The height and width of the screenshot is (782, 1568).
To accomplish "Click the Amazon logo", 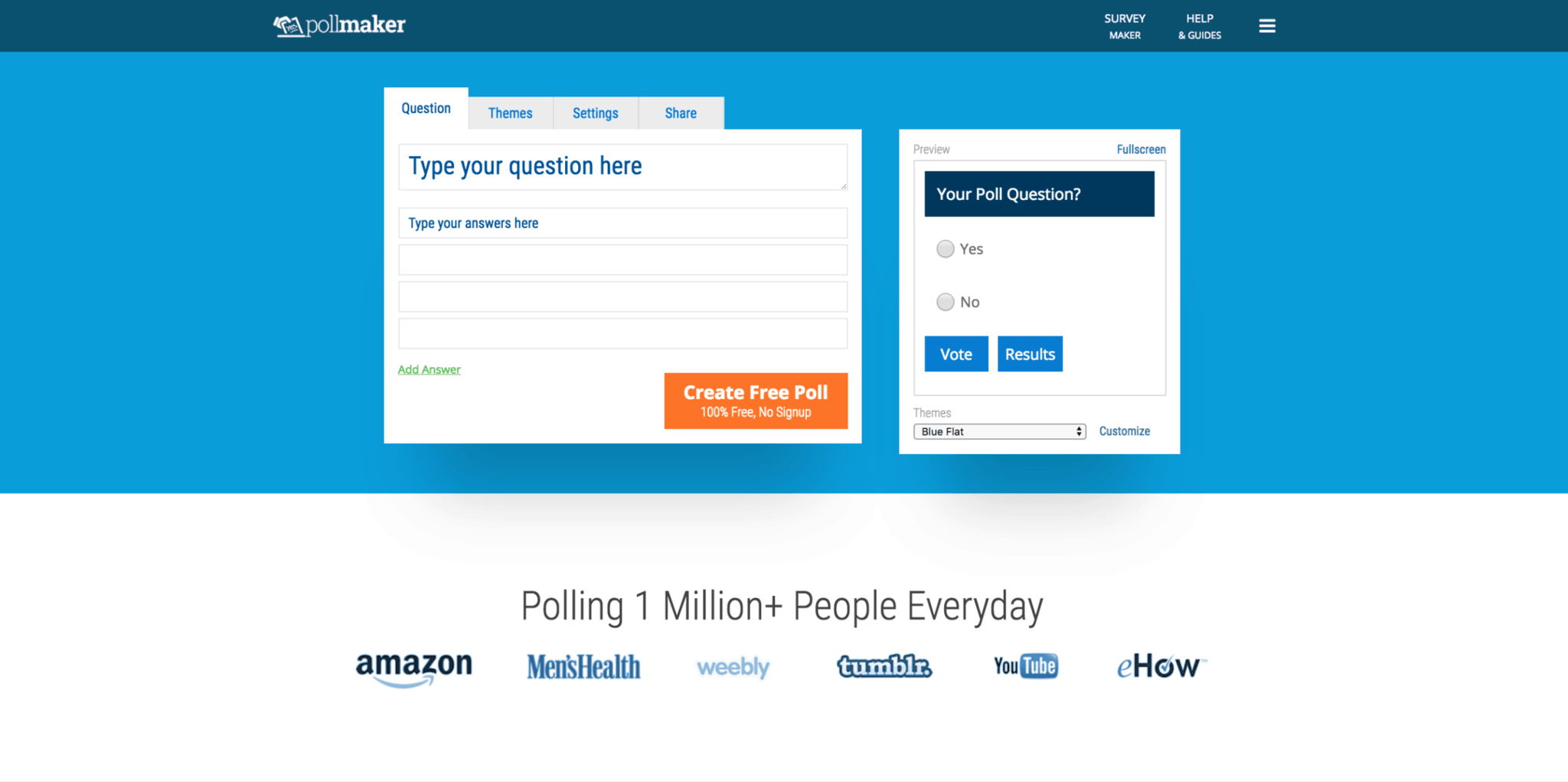I will [414, 668].
